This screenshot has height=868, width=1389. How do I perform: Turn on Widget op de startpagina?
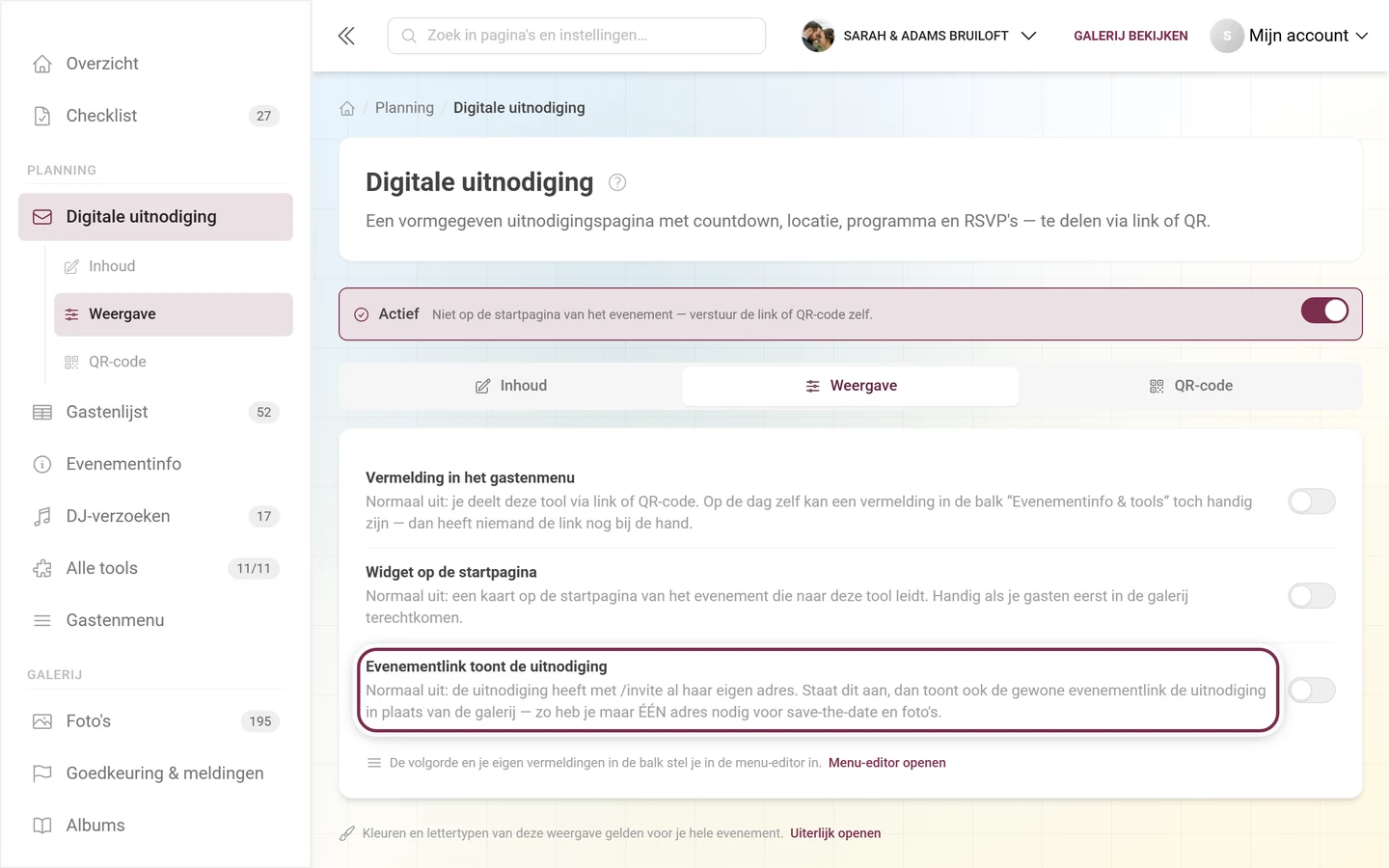1312,596
